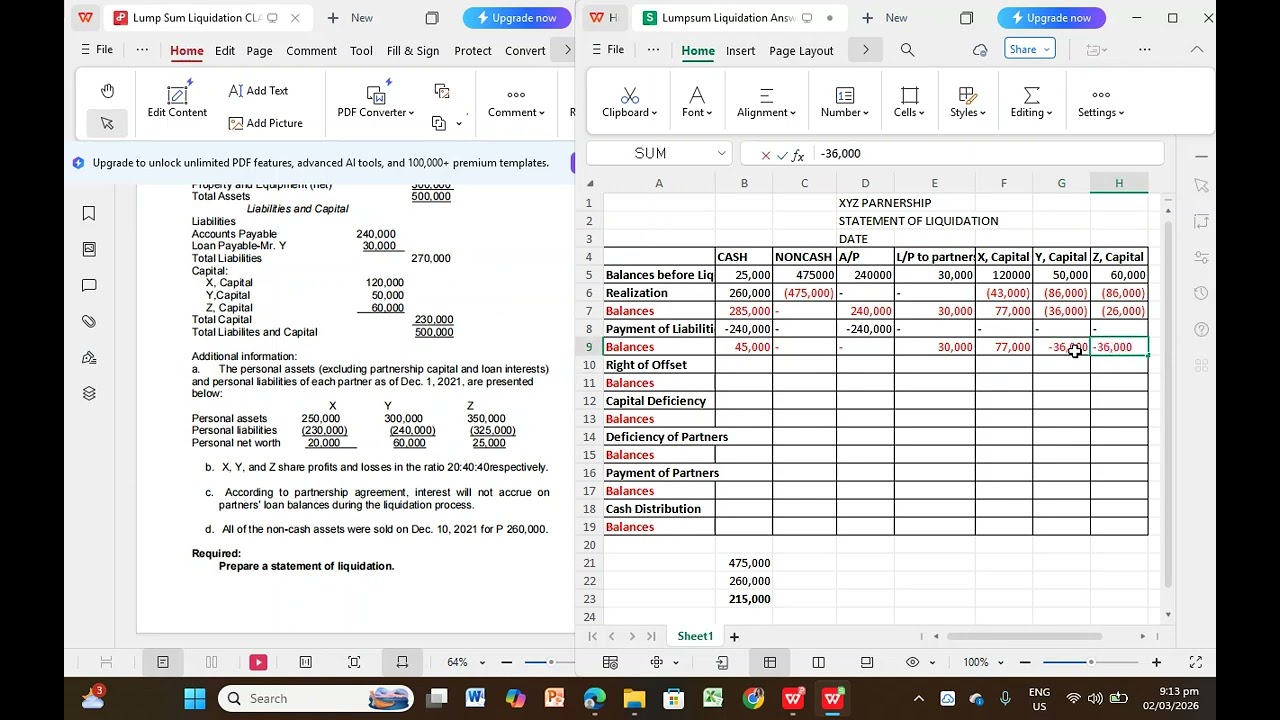Open the Bookmark panel in PDF sidebar

click(89, 213)
